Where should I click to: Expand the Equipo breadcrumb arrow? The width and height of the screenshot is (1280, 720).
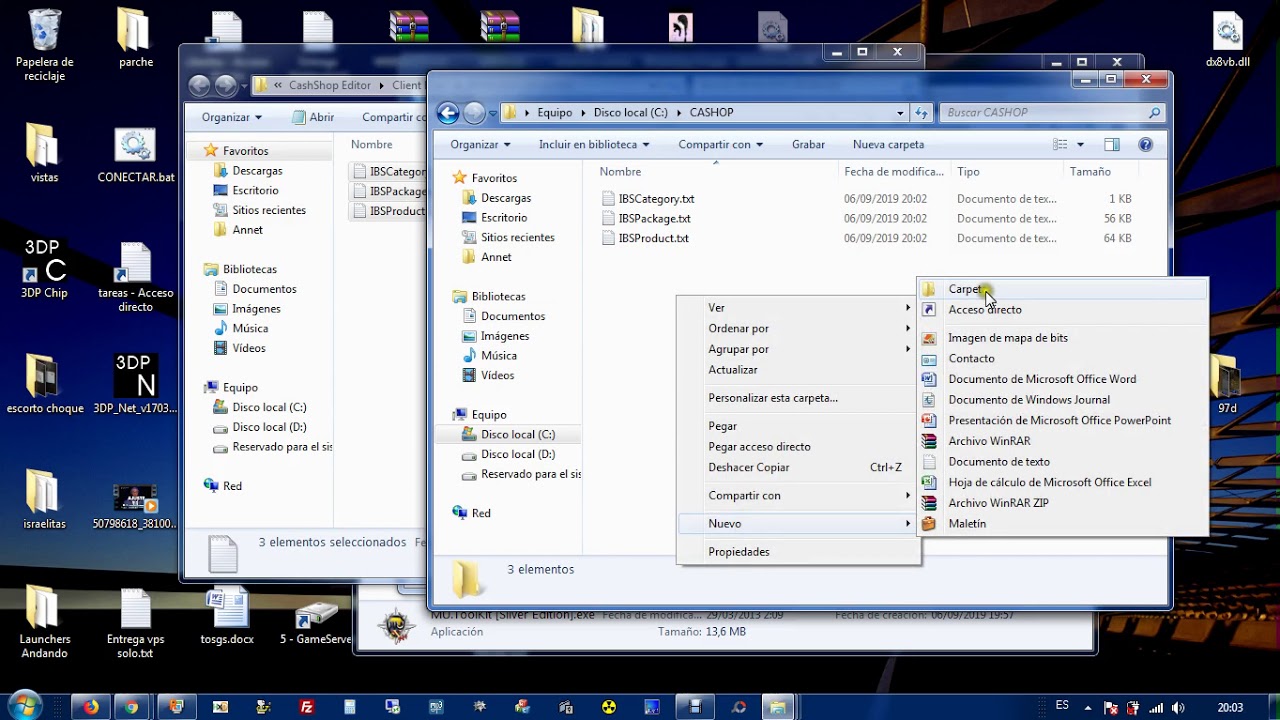pos(583,113)
